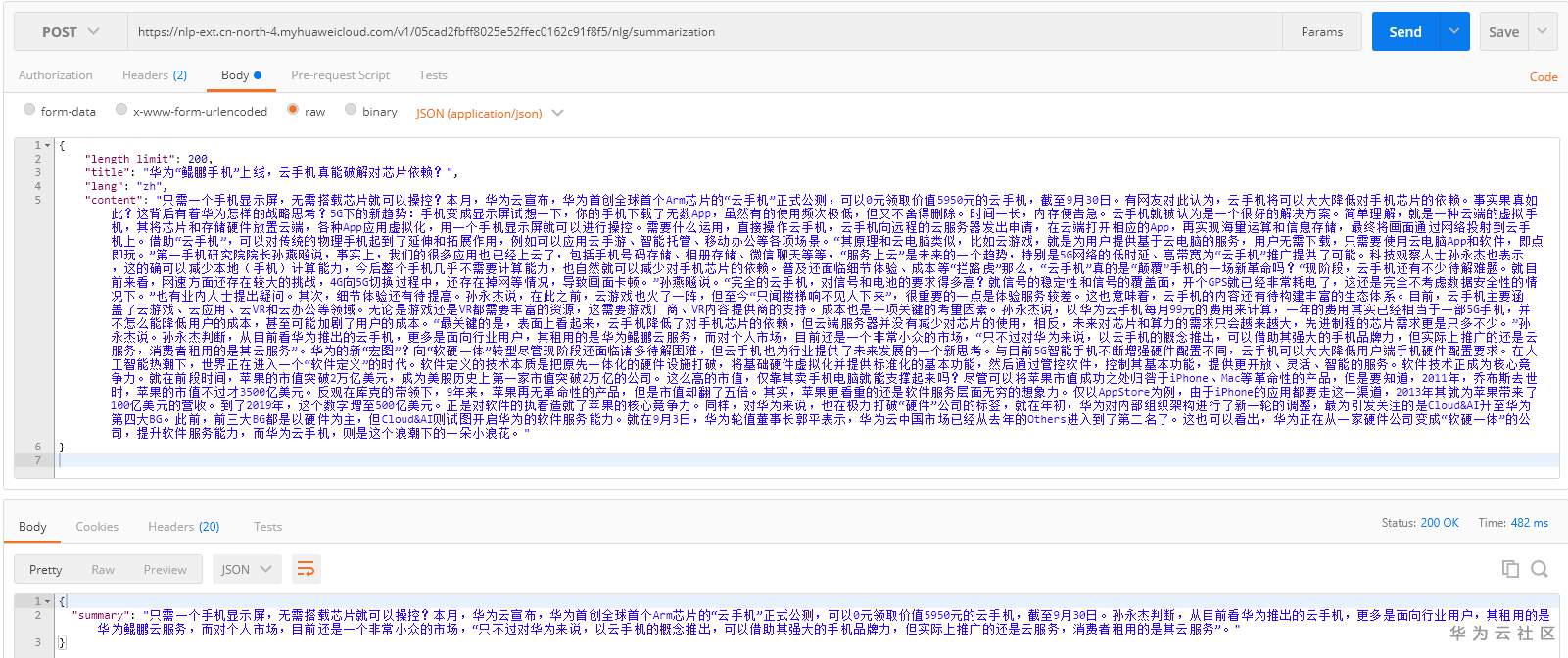The width and height of the screenshot is (1568, 658).
Task: Open the request Tests tab
Action: pyautogui.click(x=433, y=75)
